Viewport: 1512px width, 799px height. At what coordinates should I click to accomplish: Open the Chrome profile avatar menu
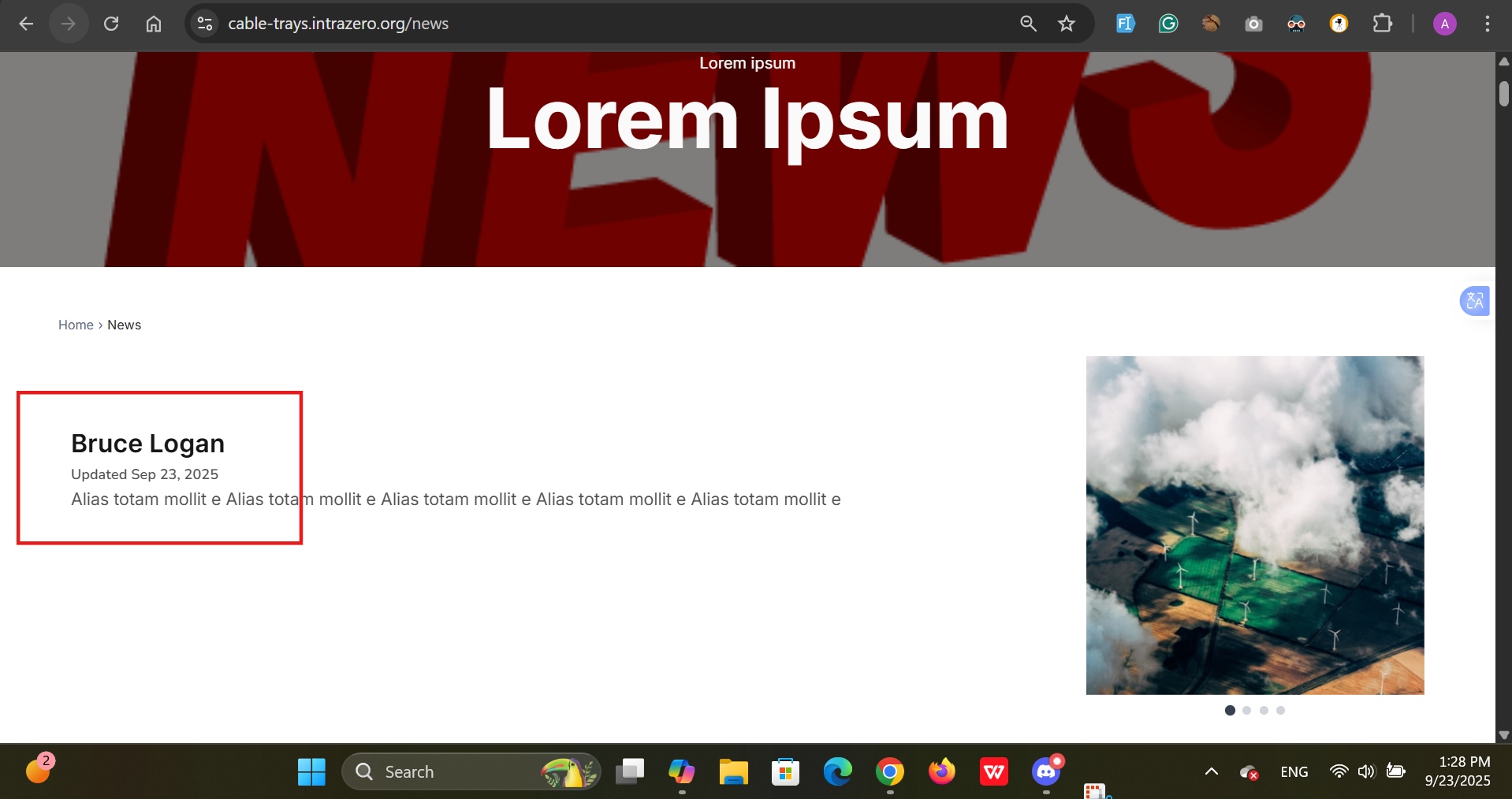(1444, 24)
